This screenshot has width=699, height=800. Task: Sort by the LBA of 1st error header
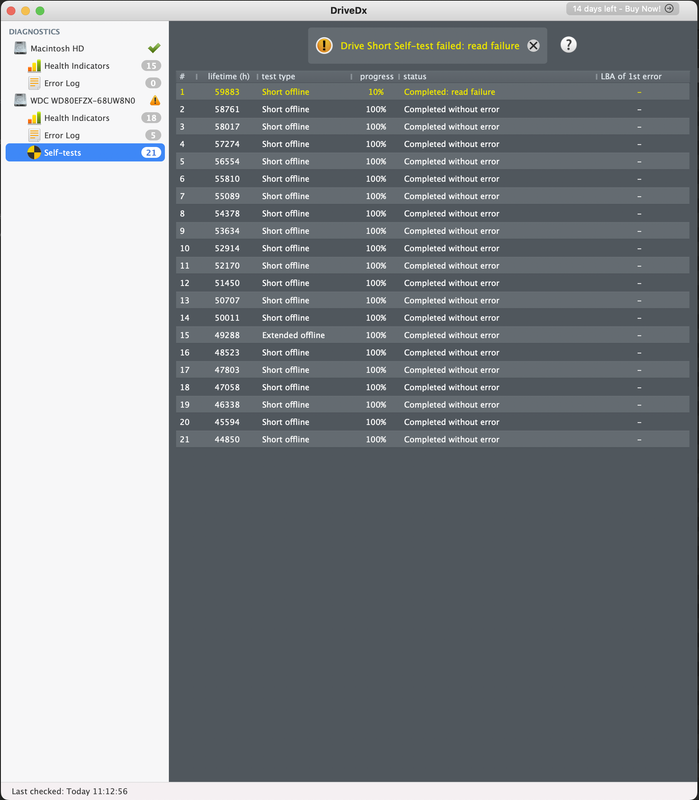[643, 77]
